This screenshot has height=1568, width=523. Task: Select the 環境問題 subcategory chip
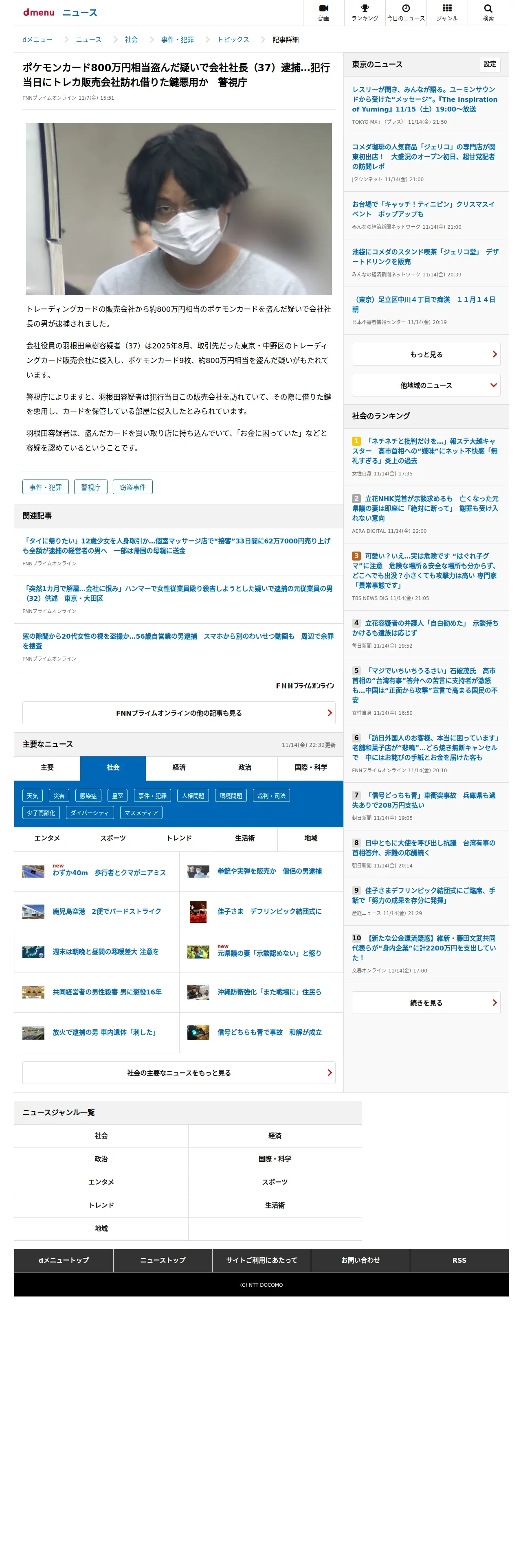(231, 795)
